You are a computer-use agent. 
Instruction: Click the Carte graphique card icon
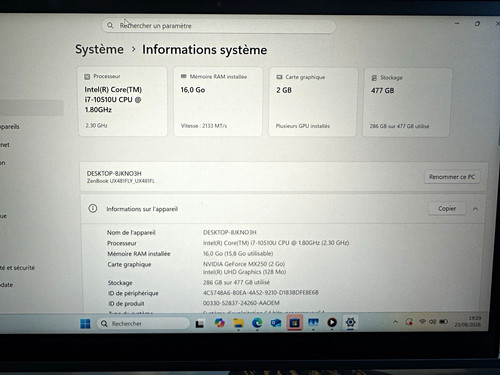tap(279, 77)
